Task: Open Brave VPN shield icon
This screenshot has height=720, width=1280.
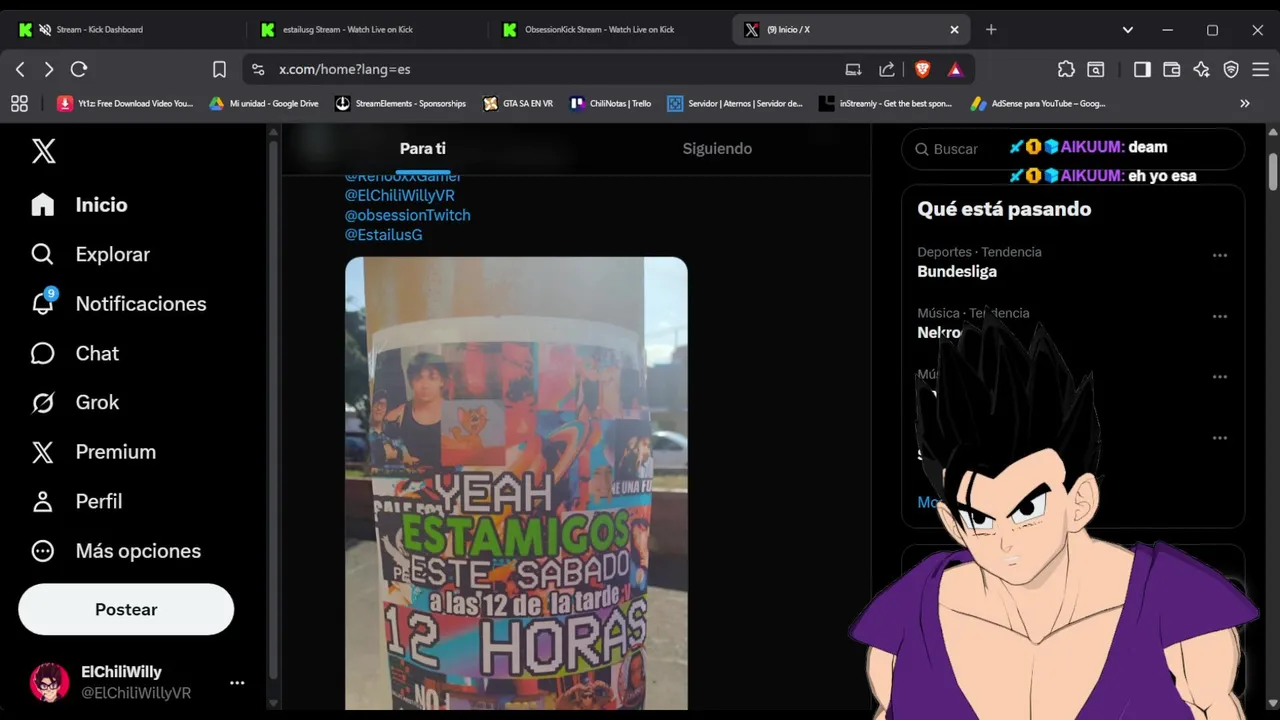Action: [x=1231, y=69]
